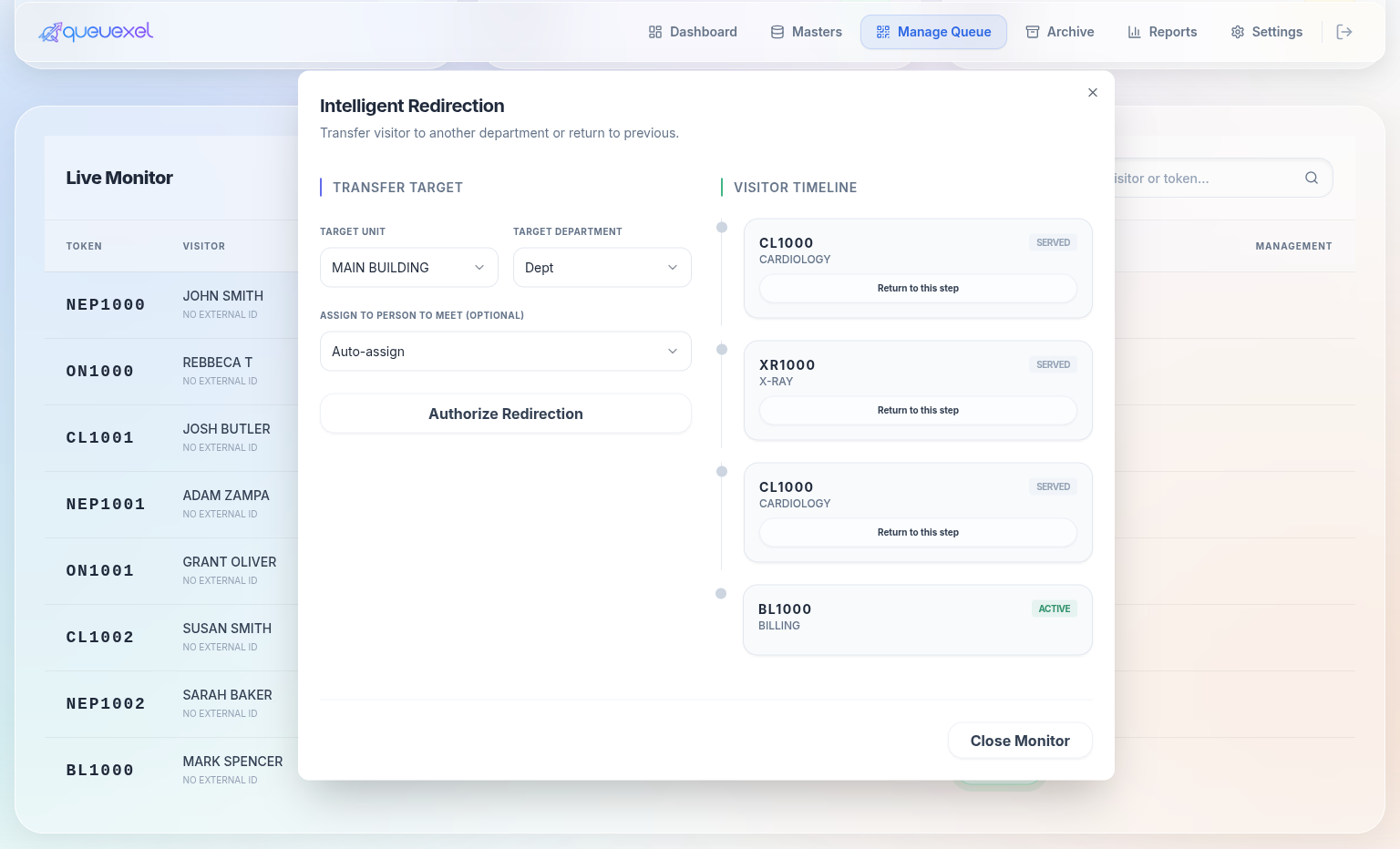Image resolution: width=1400 pixels, height=849 pixels.
Task: Click timeline marker dot for BL1000
Action: tap(721, 594)
